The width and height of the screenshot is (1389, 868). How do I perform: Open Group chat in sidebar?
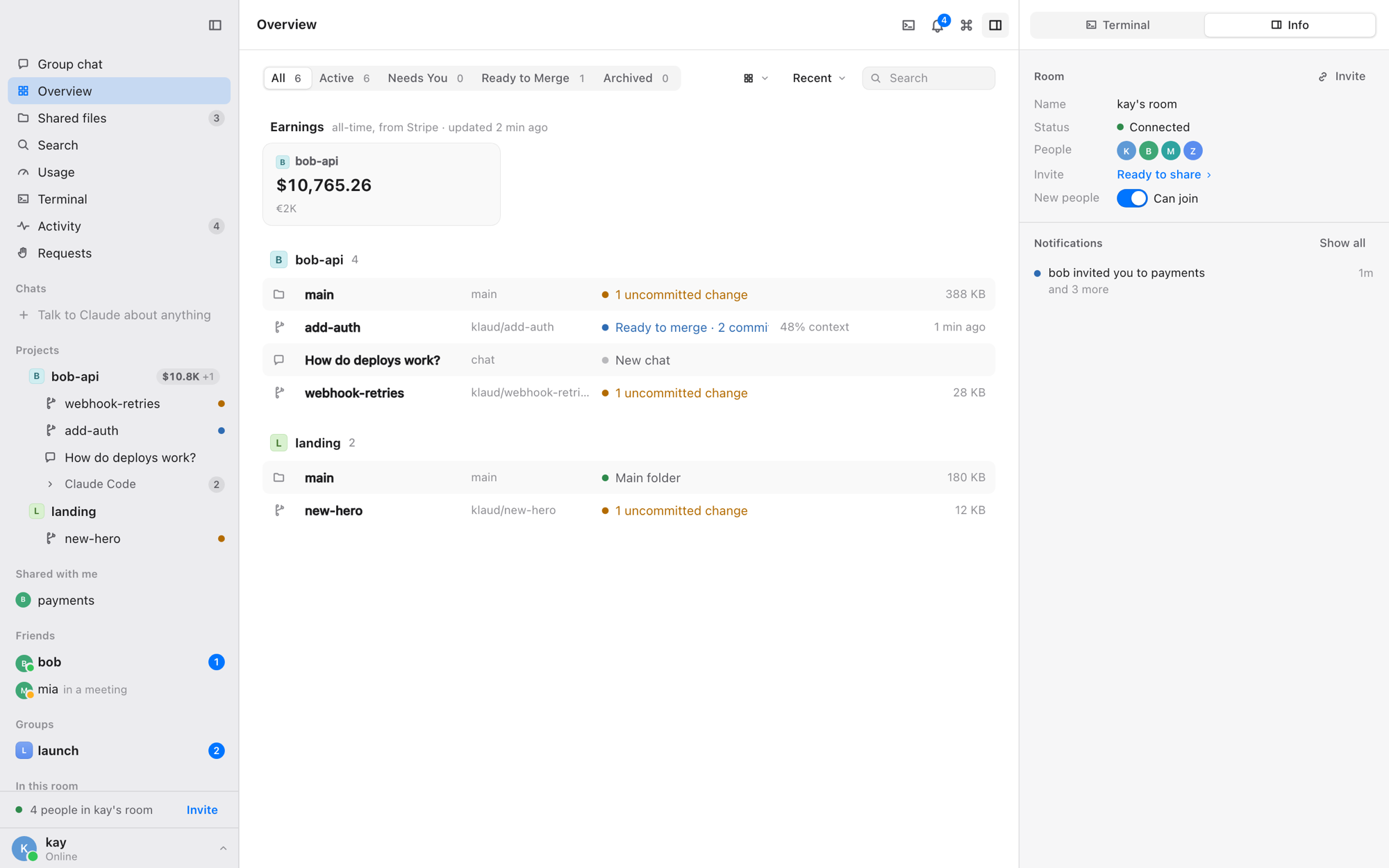[x=119, y=64]
